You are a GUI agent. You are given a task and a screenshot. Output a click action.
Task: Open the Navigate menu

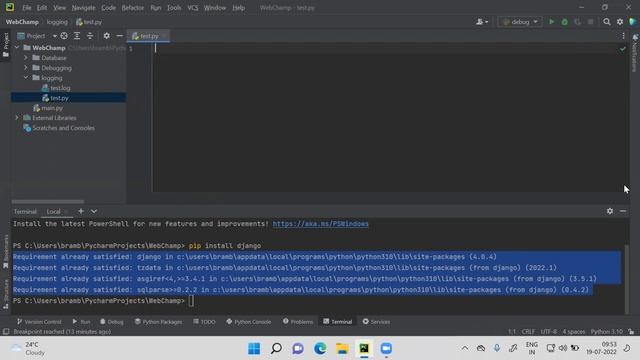tap(83, 8)
